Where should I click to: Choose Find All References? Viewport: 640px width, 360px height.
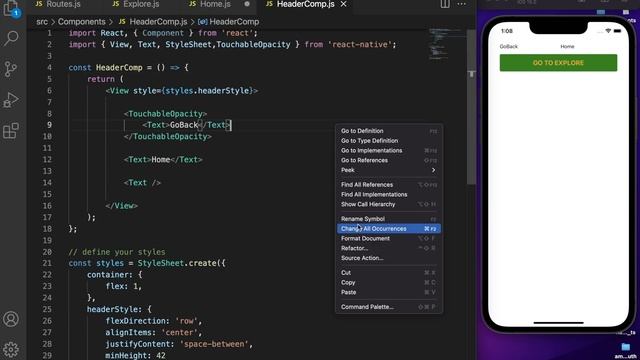[389, 185]
